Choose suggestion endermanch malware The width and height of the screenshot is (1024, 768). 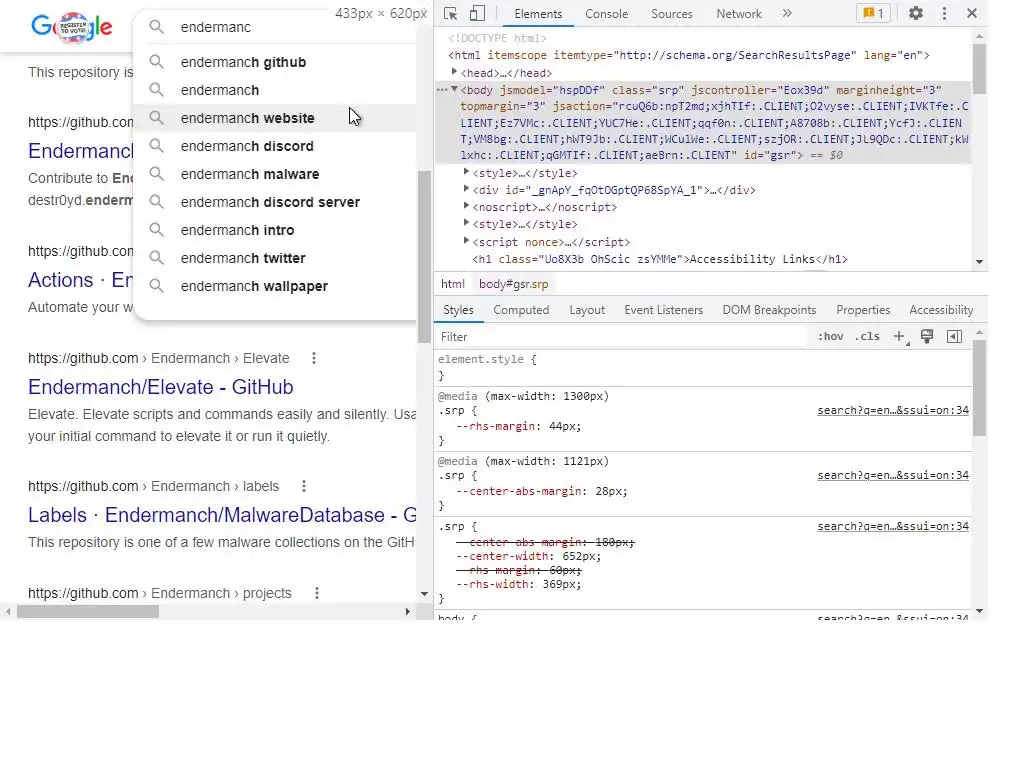[274, 174]
